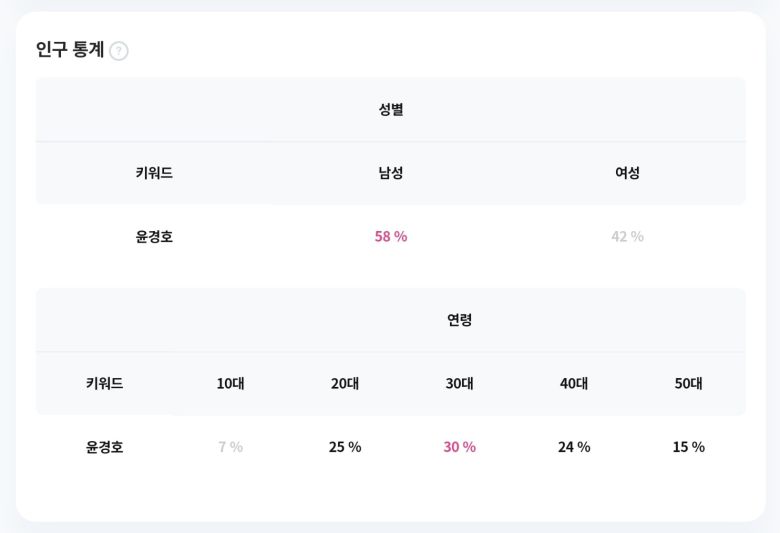
Task: Click the 여성 column header
Action: (627, 172)
